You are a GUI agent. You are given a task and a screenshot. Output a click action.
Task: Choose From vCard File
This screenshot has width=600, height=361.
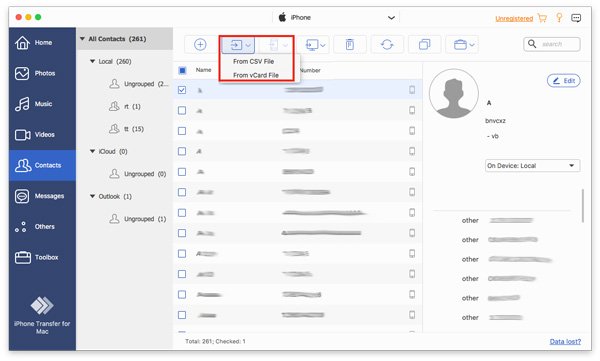coord(256,75)
